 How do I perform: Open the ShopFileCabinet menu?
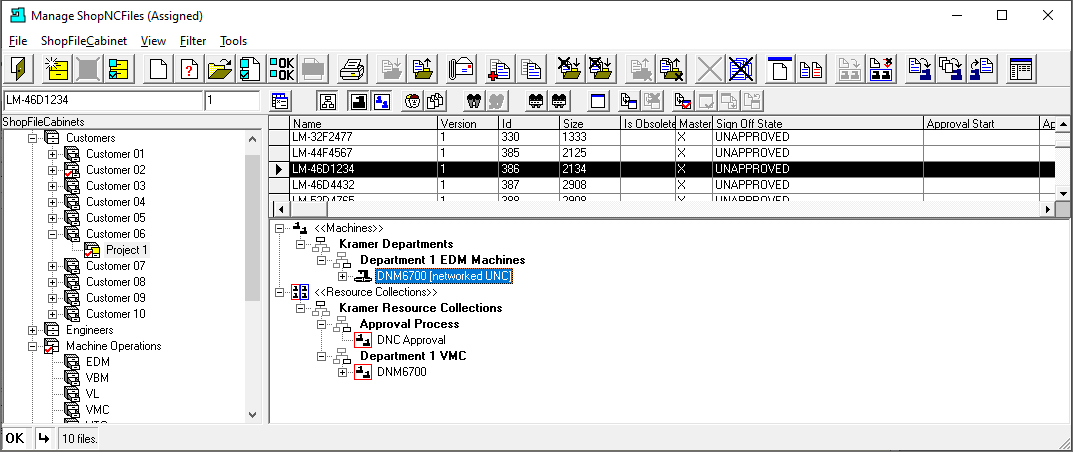[x=84, y=41]
